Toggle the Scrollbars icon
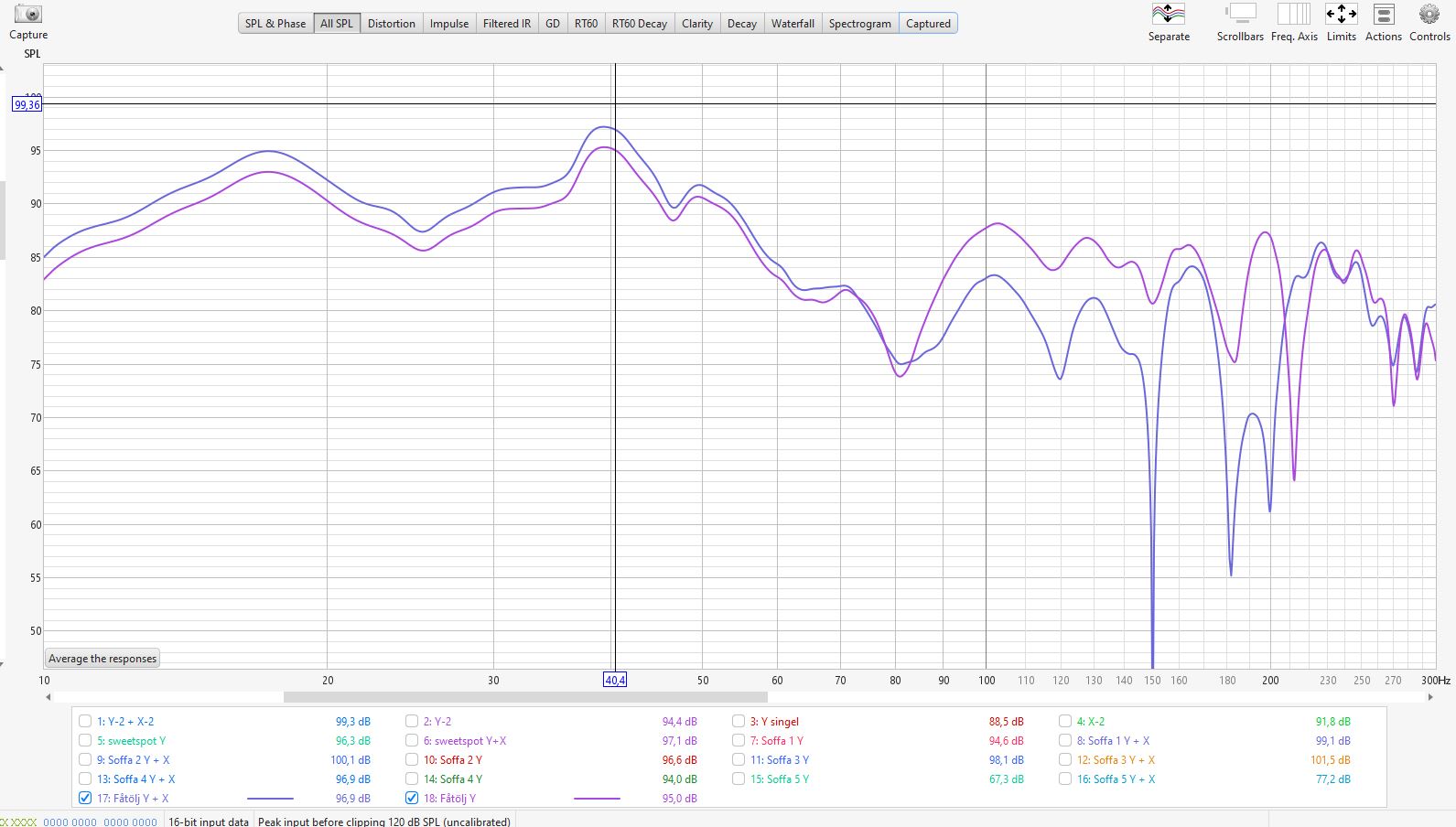 coord(1241,15)
